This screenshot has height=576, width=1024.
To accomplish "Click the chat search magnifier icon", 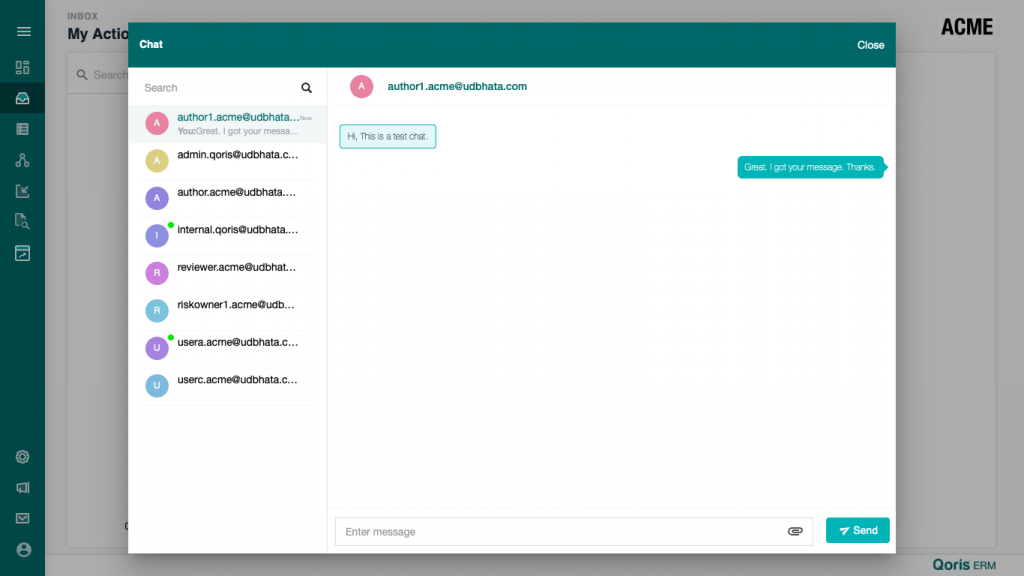I will [306, 88].
